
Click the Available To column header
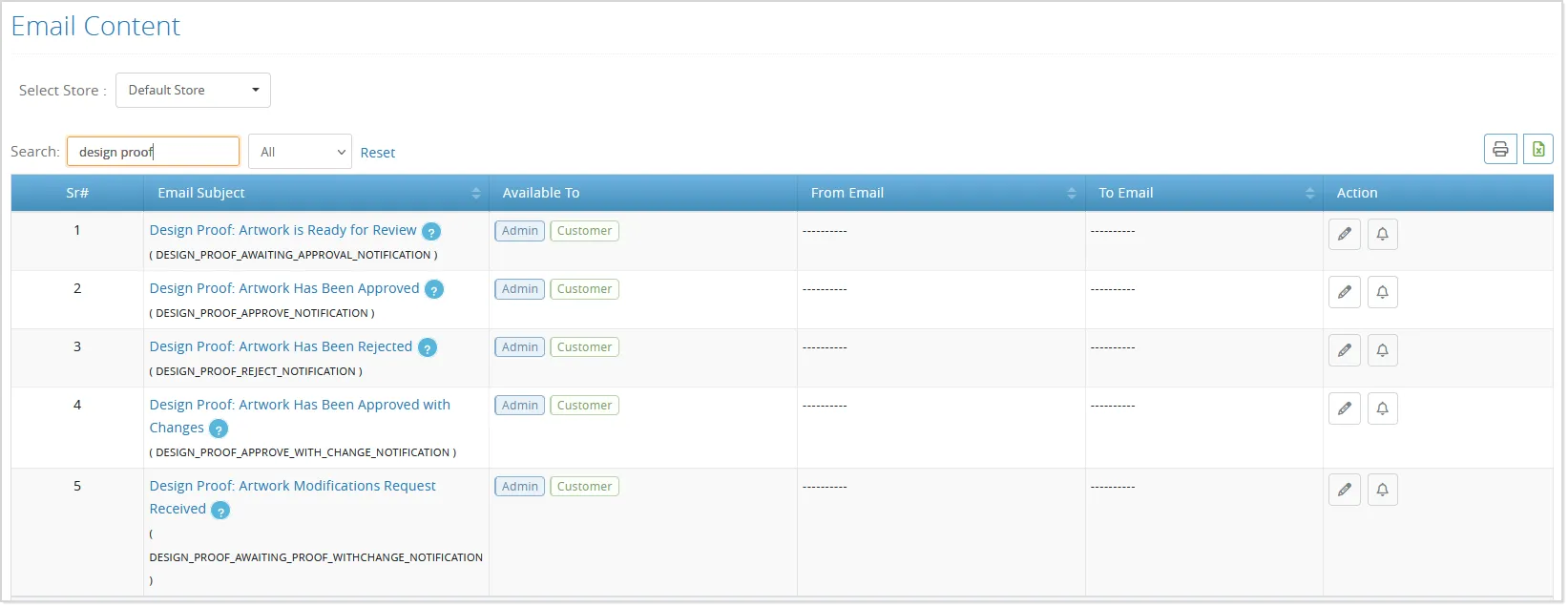tap(643, 193)
